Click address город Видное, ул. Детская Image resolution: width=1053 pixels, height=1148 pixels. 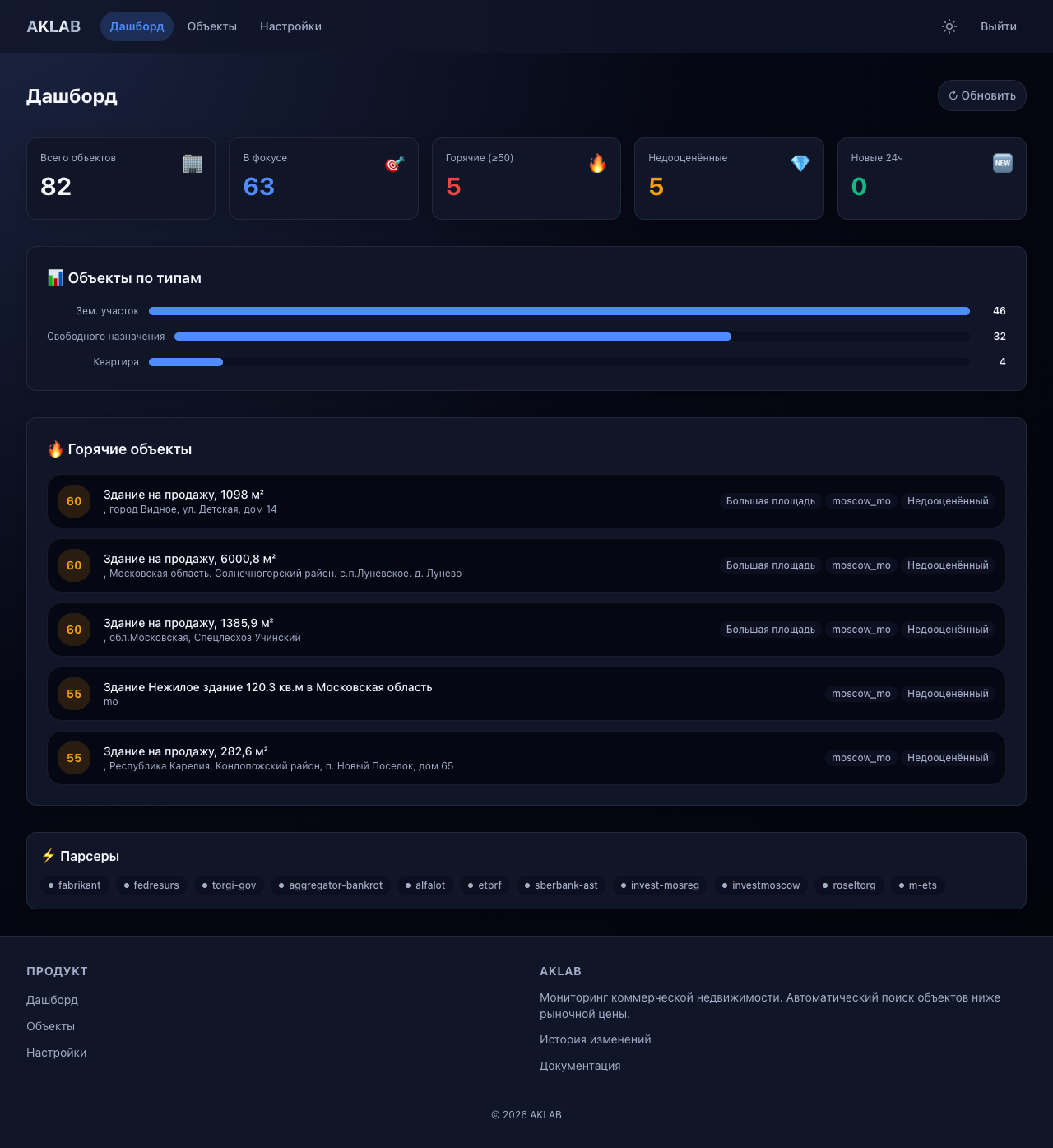(190, 509)
